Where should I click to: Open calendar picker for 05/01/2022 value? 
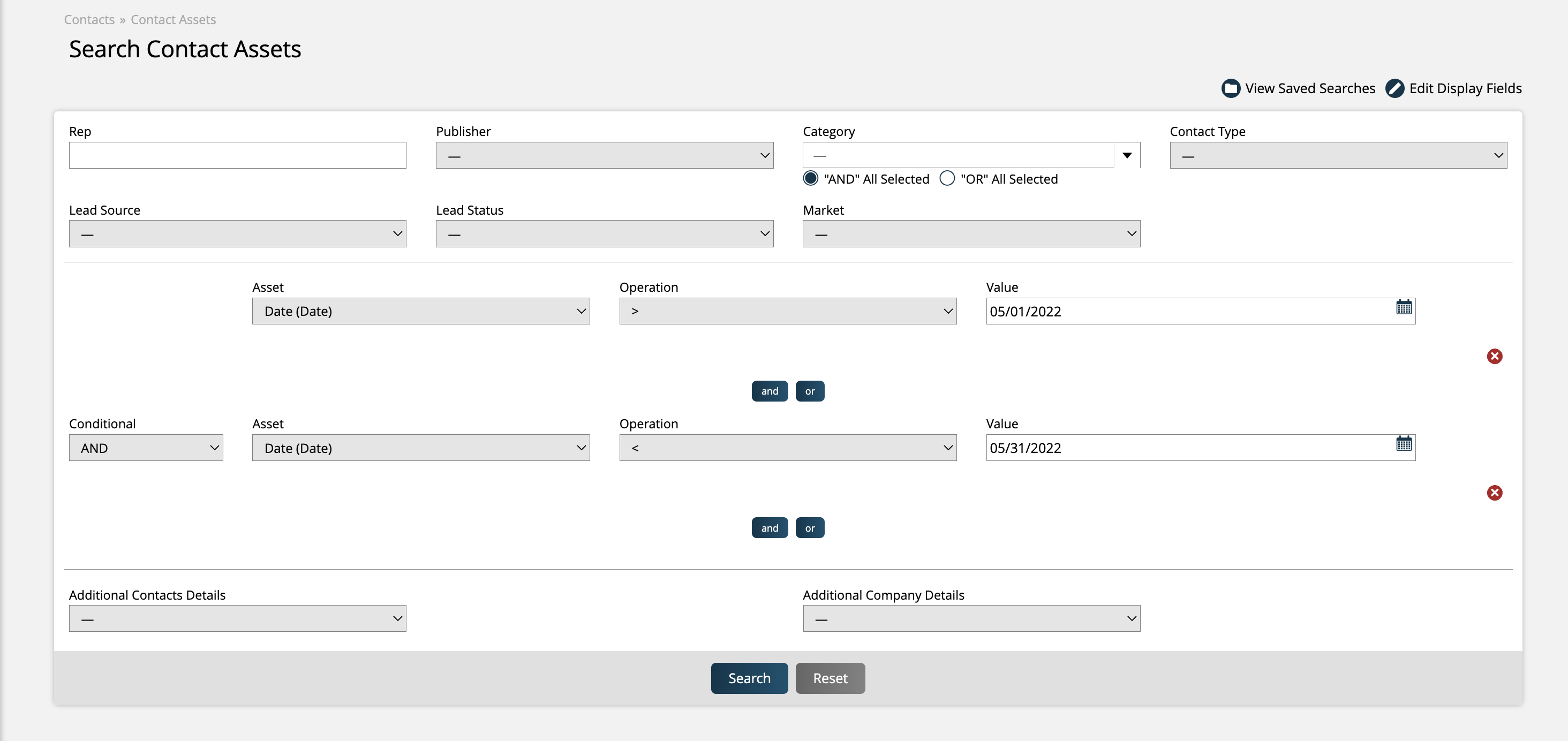point(1404,307)
